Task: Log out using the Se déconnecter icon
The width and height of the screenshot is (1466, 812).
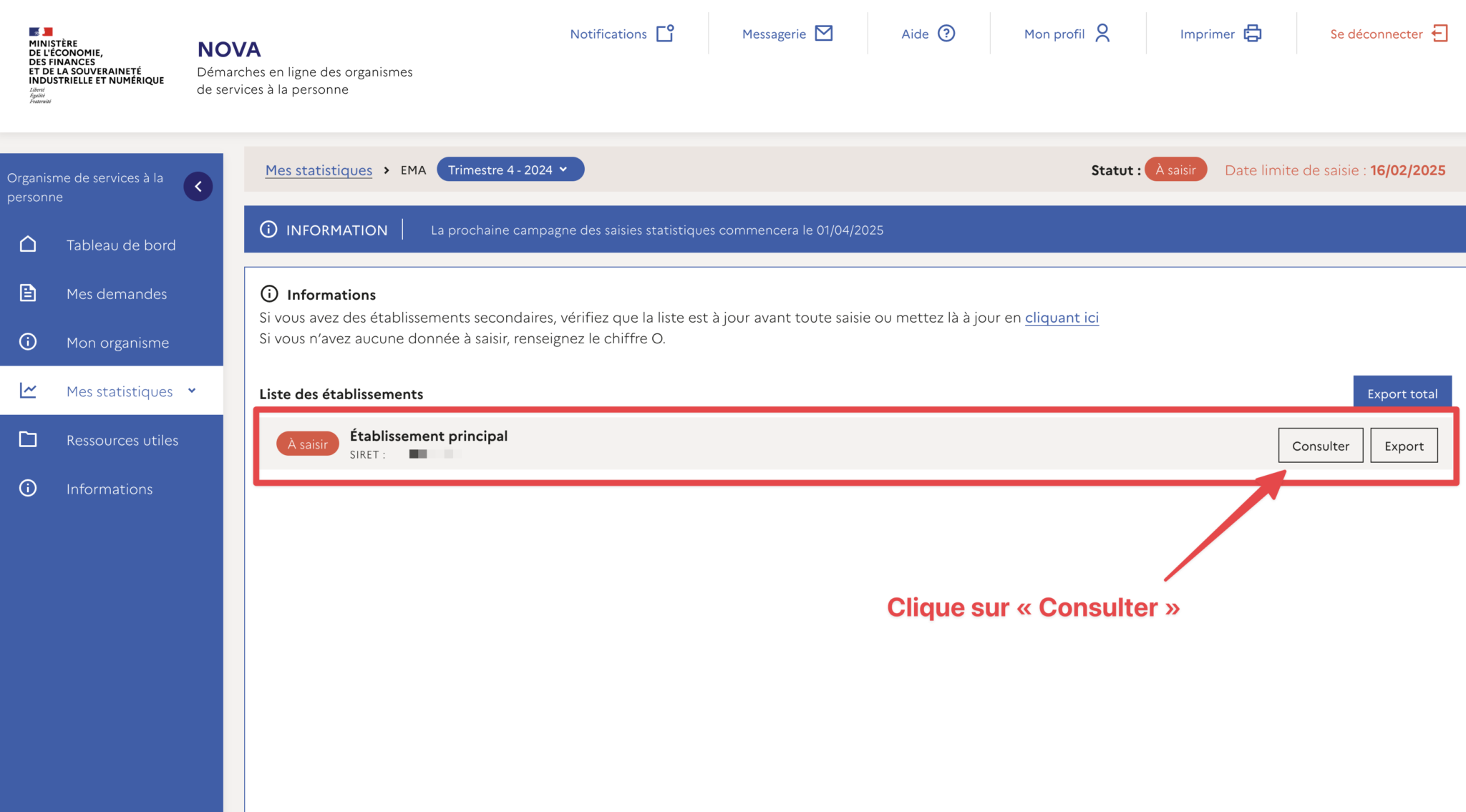Action: pyautogui.click(x=1440, y=33)
